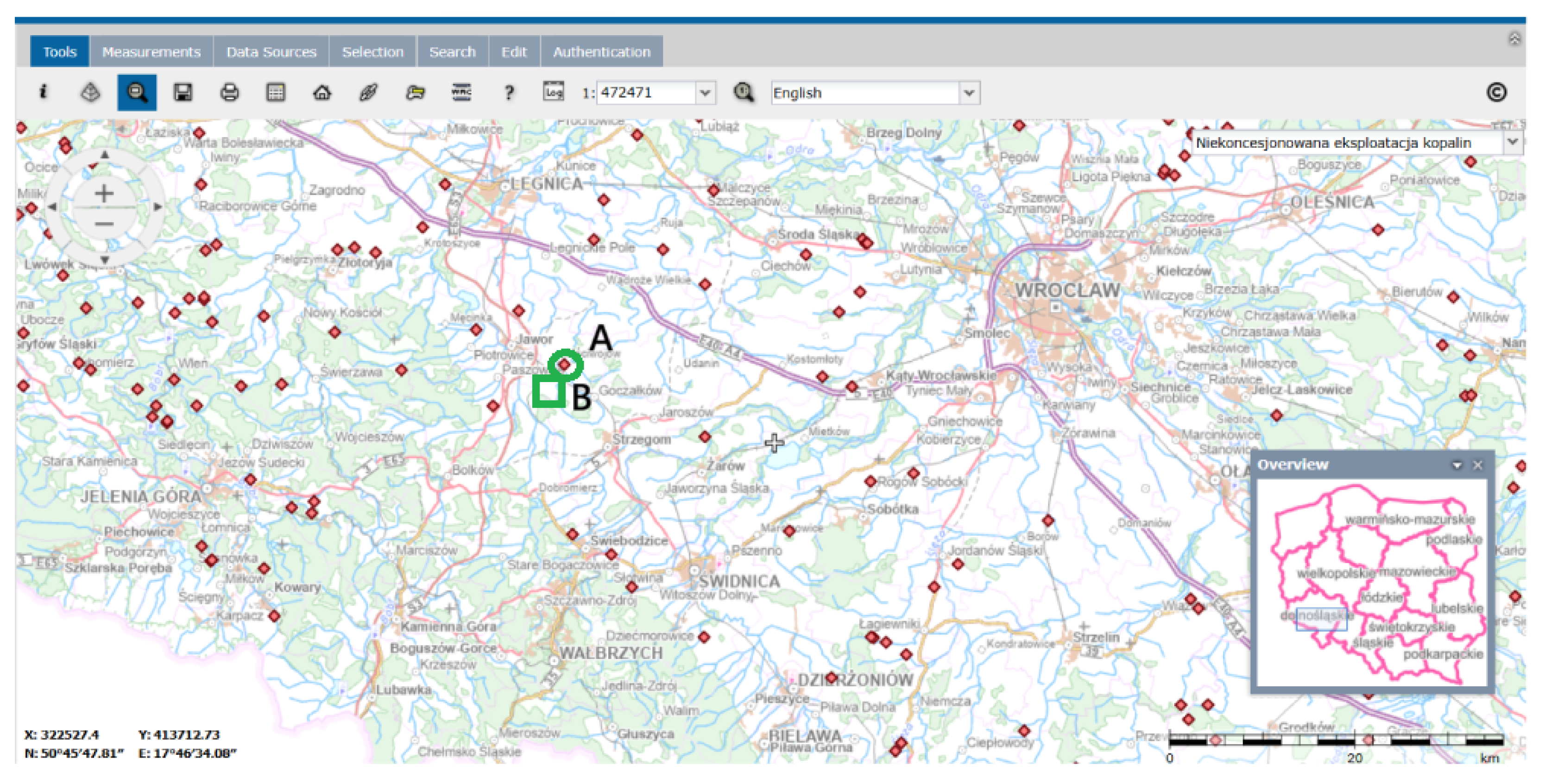Viewport: 1545px width, 784px height.
Task: Click the printer icon
Action: point(229,92)
